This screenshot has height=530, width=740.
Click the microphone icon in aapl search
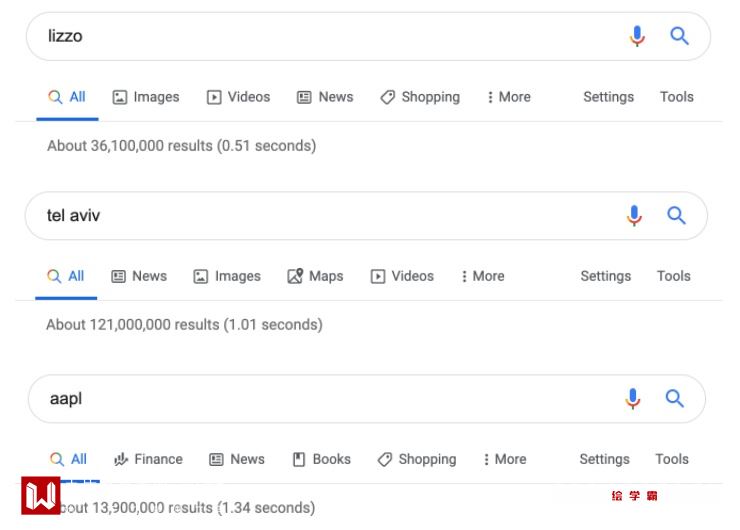point(632,399)
